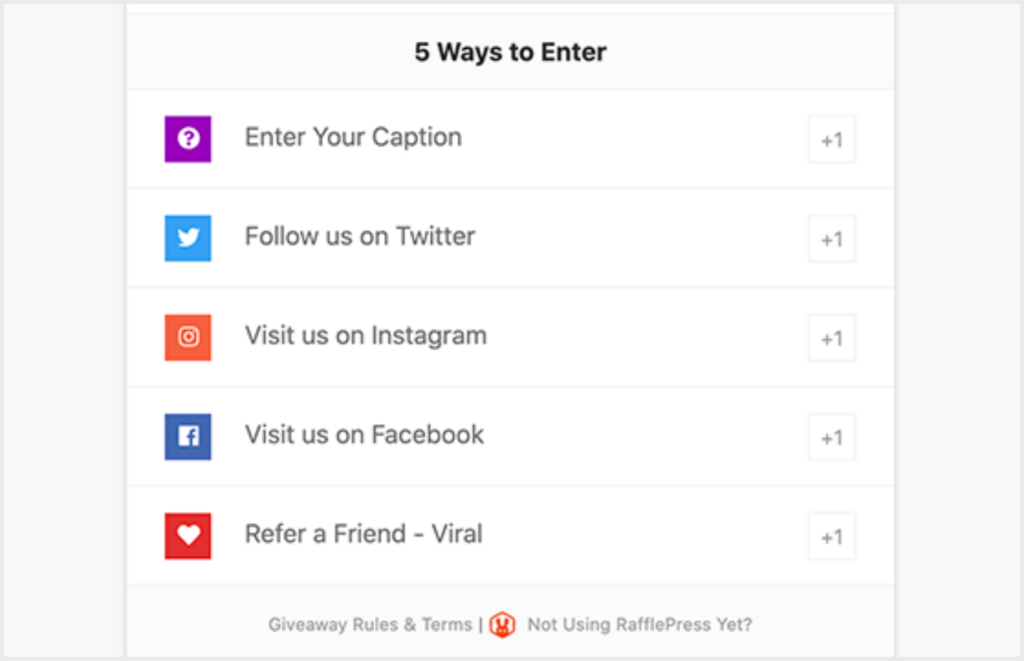Open the 'Not Using RafflePress Yet?' link

(x=639, y=624)
